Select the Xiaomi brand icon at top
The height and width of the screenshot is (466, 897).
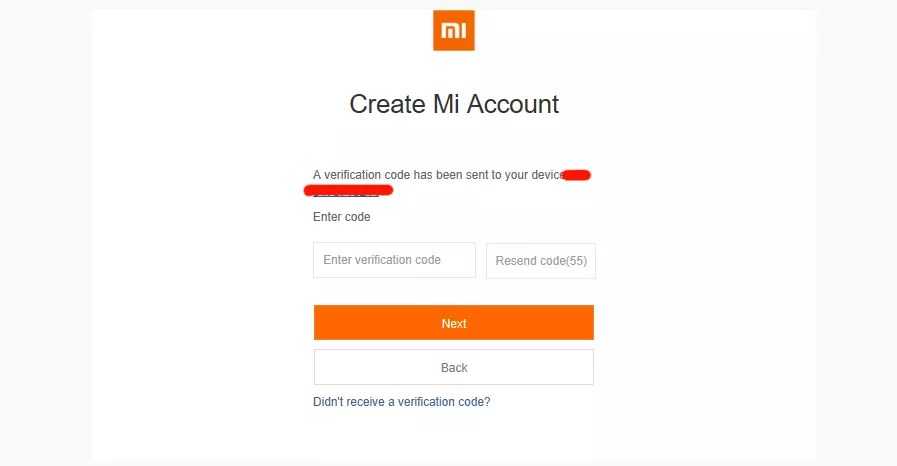pos(453,31)
